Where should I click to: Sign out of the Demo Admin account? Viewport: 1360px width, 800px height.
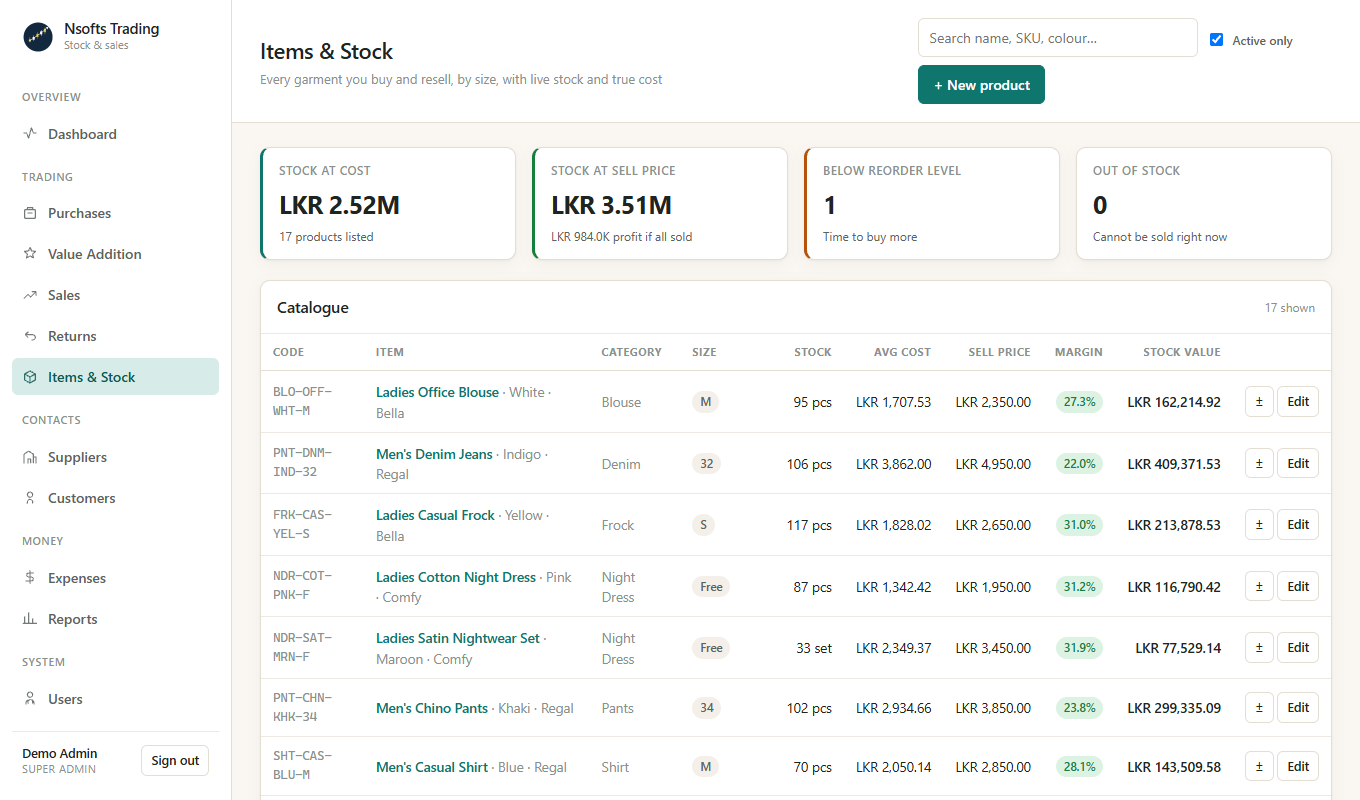click(x=175, y=761)
